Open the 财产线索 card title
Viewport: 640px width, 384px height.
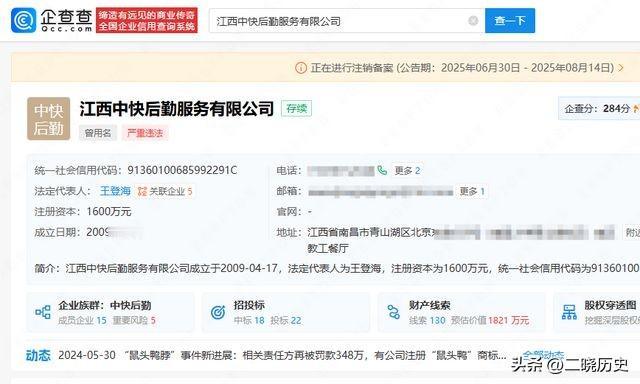430,305
